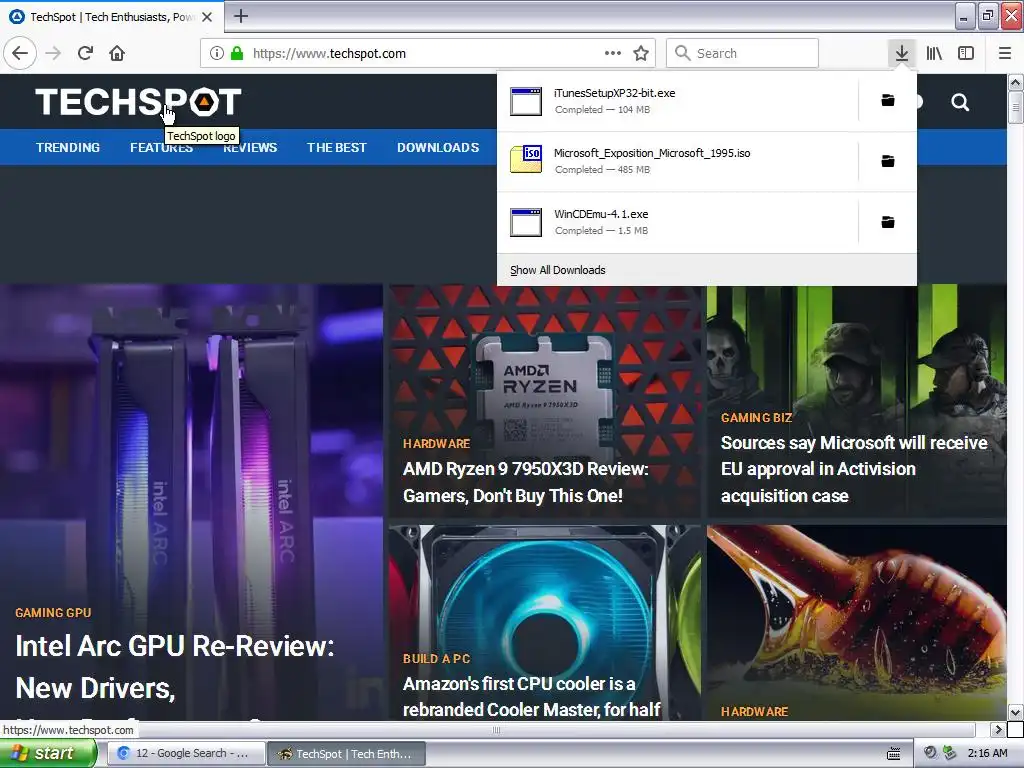Screen dimensions: 1024x768
Task: Click the green secure connection padlock
Action: [x=237, y=53]
